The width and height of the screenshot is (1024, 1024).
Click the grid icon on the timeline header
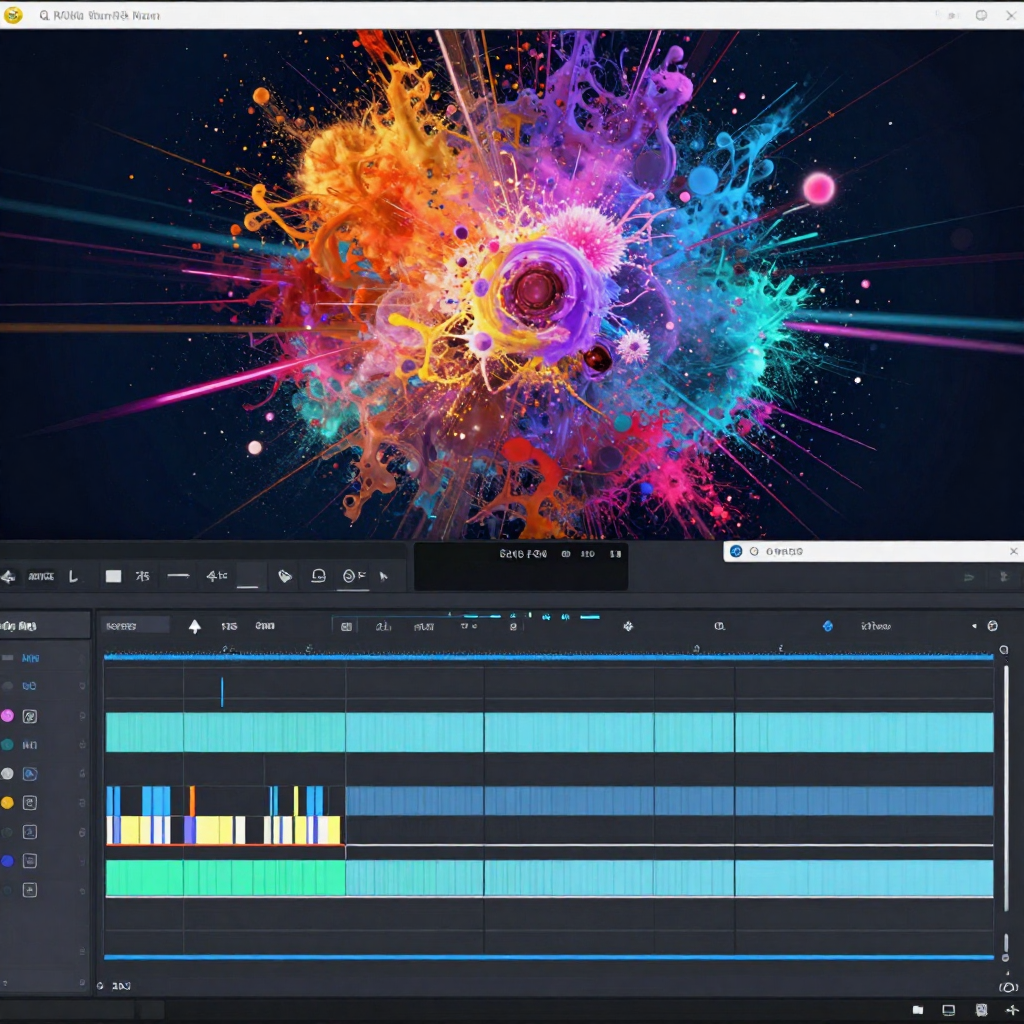click(345, 626)
